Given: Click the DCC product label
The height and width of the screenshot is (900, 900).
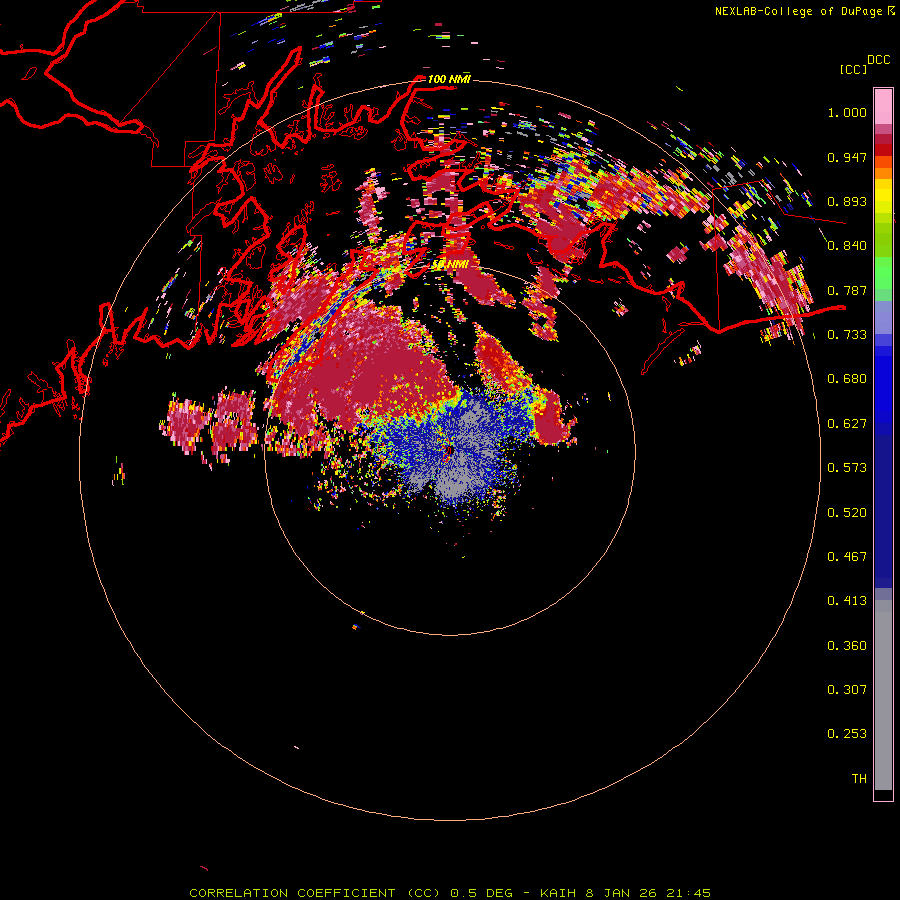Looking at the screenshot, I should coord(879,60).
